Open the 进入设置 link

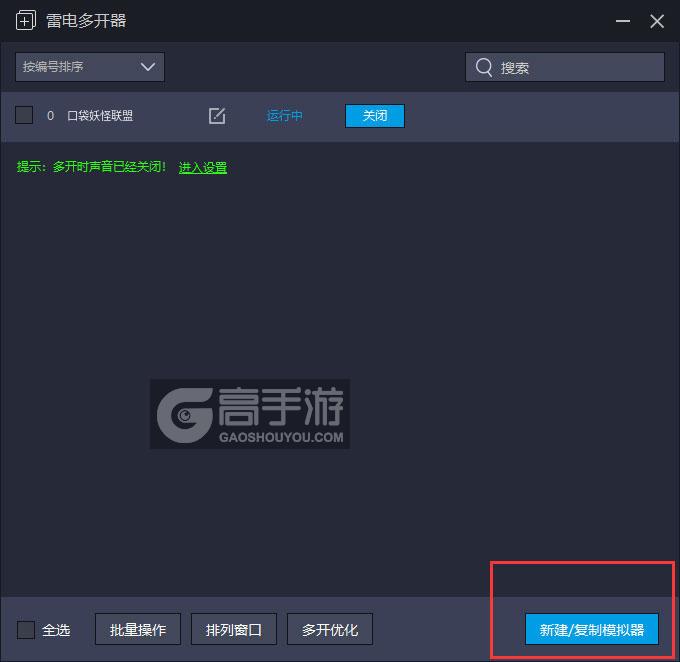click(x=203, y=167)
